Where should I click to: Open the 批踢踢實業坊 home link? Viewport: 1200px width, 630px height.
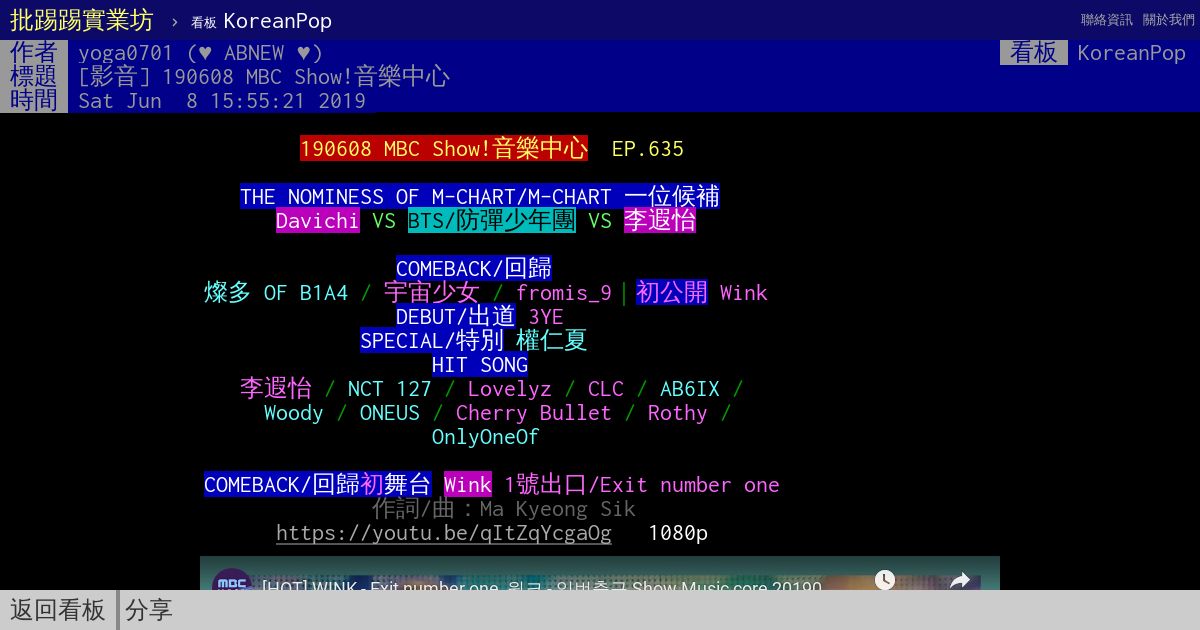pos(82,20)
